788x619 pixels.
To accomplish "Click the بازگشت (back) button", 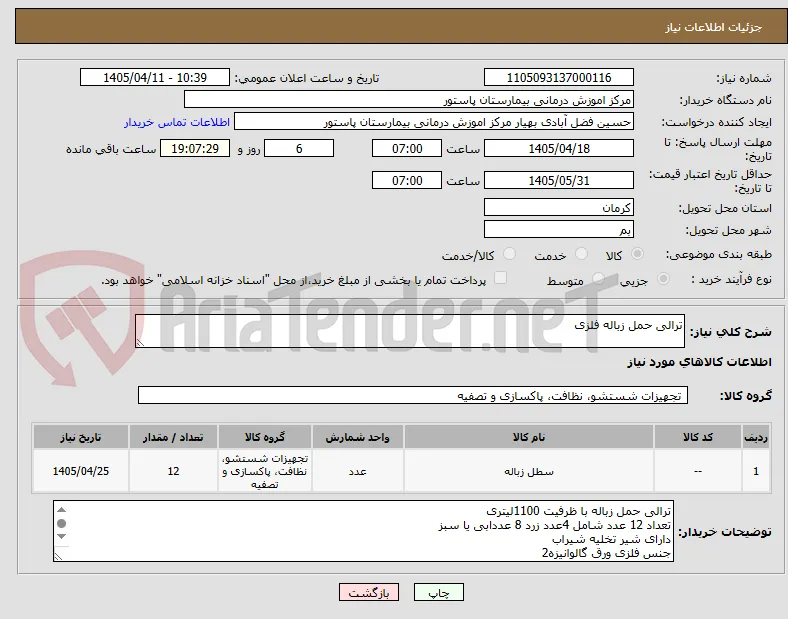I will coord(369,592).
